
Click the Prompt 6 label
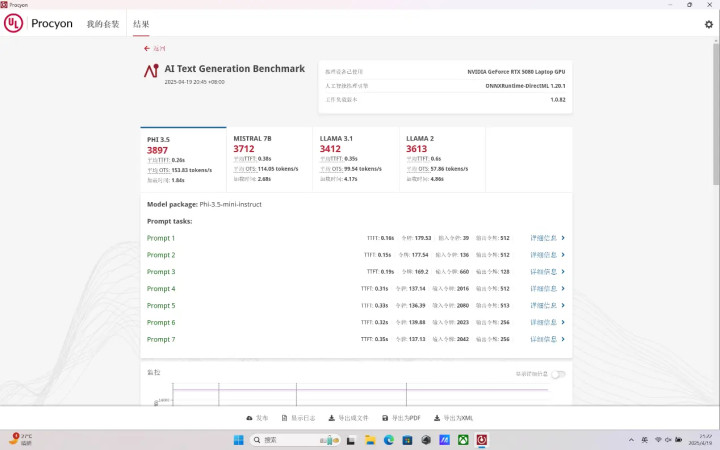coord(161,322)
